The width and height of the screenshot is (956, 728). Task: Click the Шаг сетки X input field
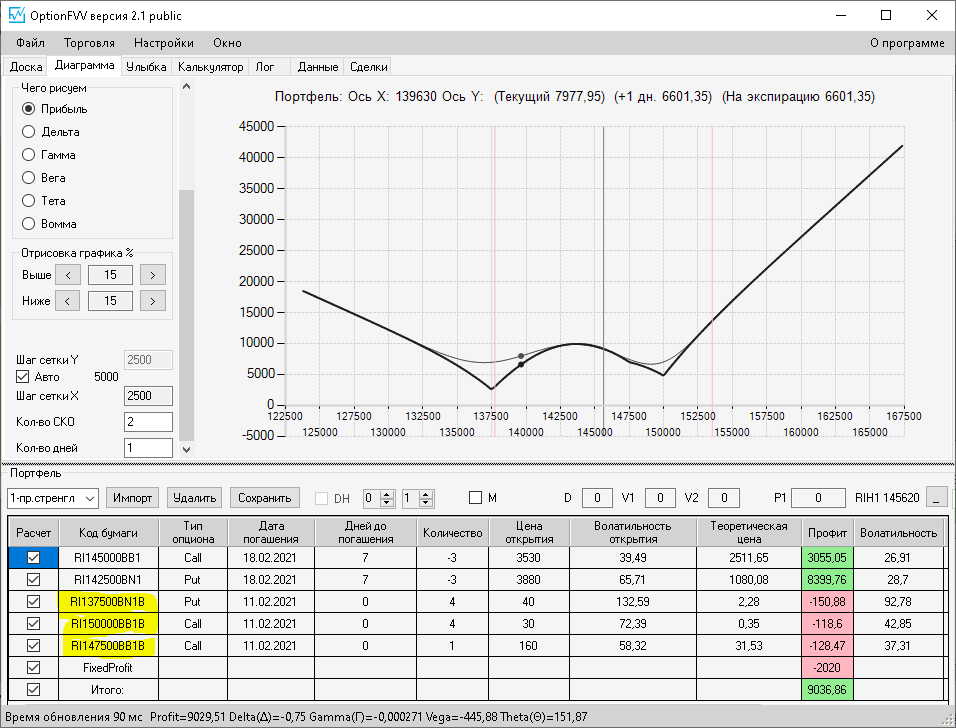point(148,396)
